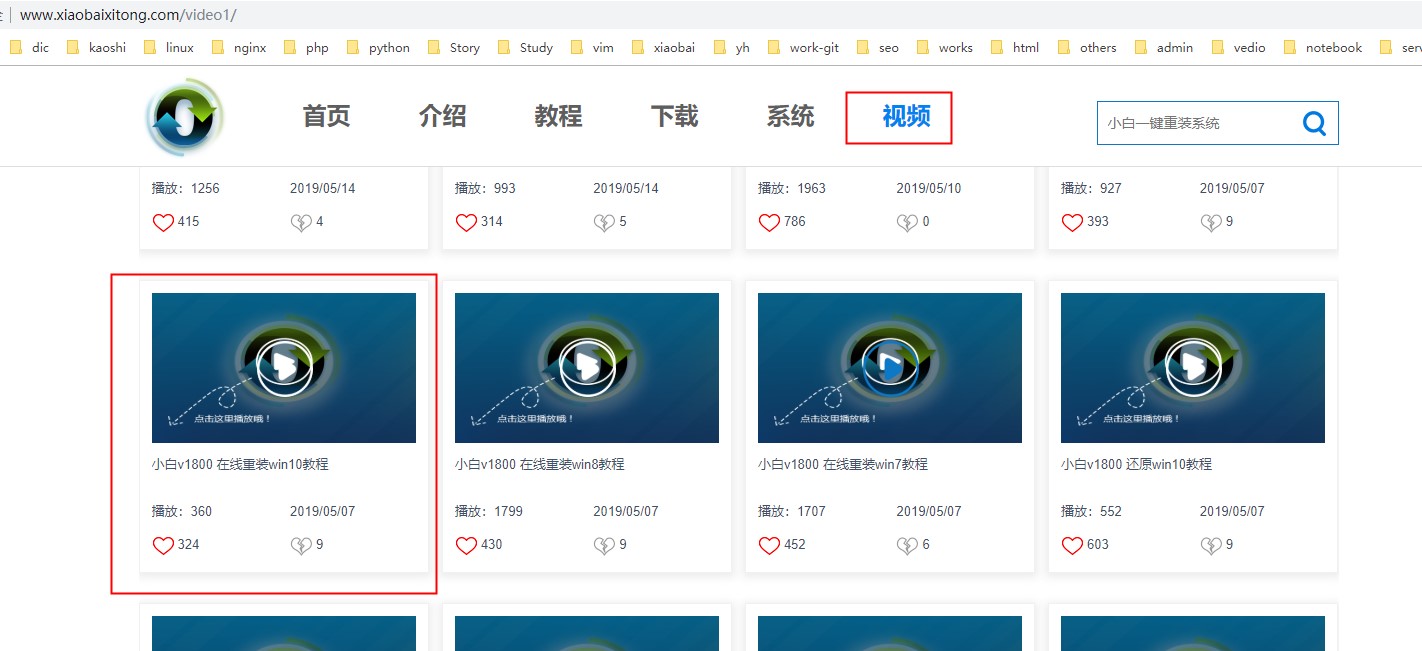Open 小白v1800 在线重装win7教程 title link
The image size is (1422, 651).
(843, 464)
